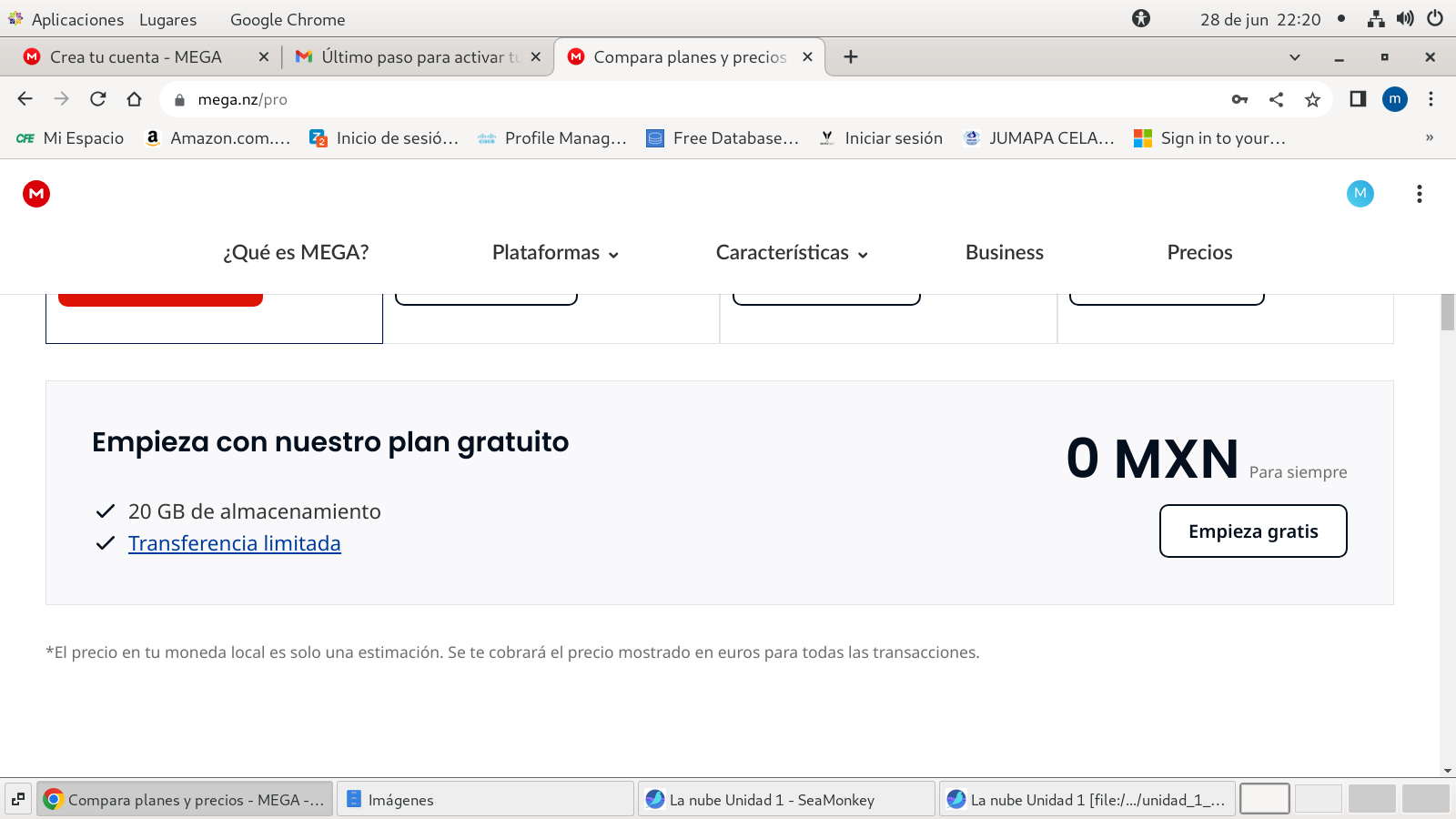The width and height of the screenshot is (1456, 819).
Task: Click the MEGA logo on the page
Action: [36, 194]
